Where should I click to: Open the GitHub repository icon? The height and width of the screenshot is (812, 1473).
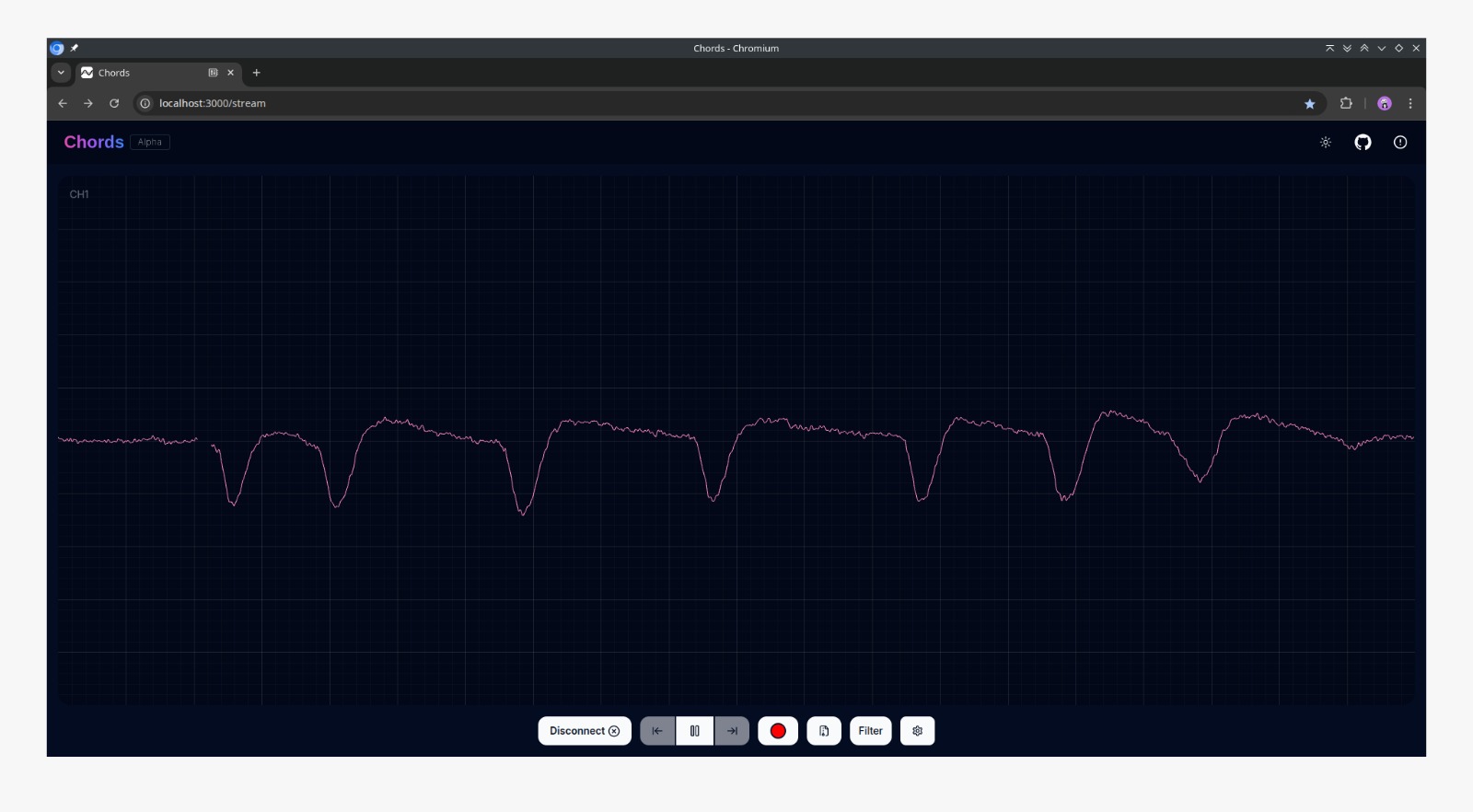coord(1363,142)
